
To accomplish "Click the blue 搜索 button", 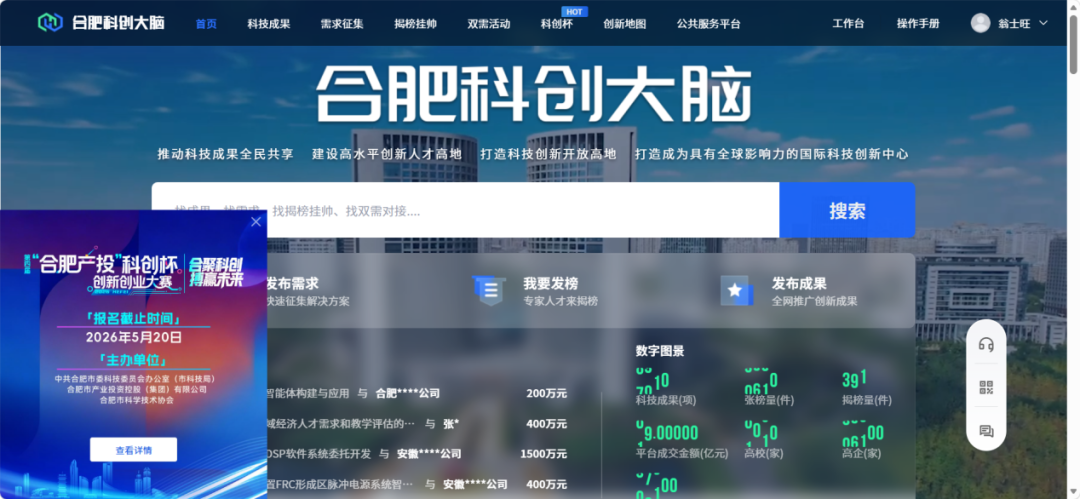I will (847, 210).
